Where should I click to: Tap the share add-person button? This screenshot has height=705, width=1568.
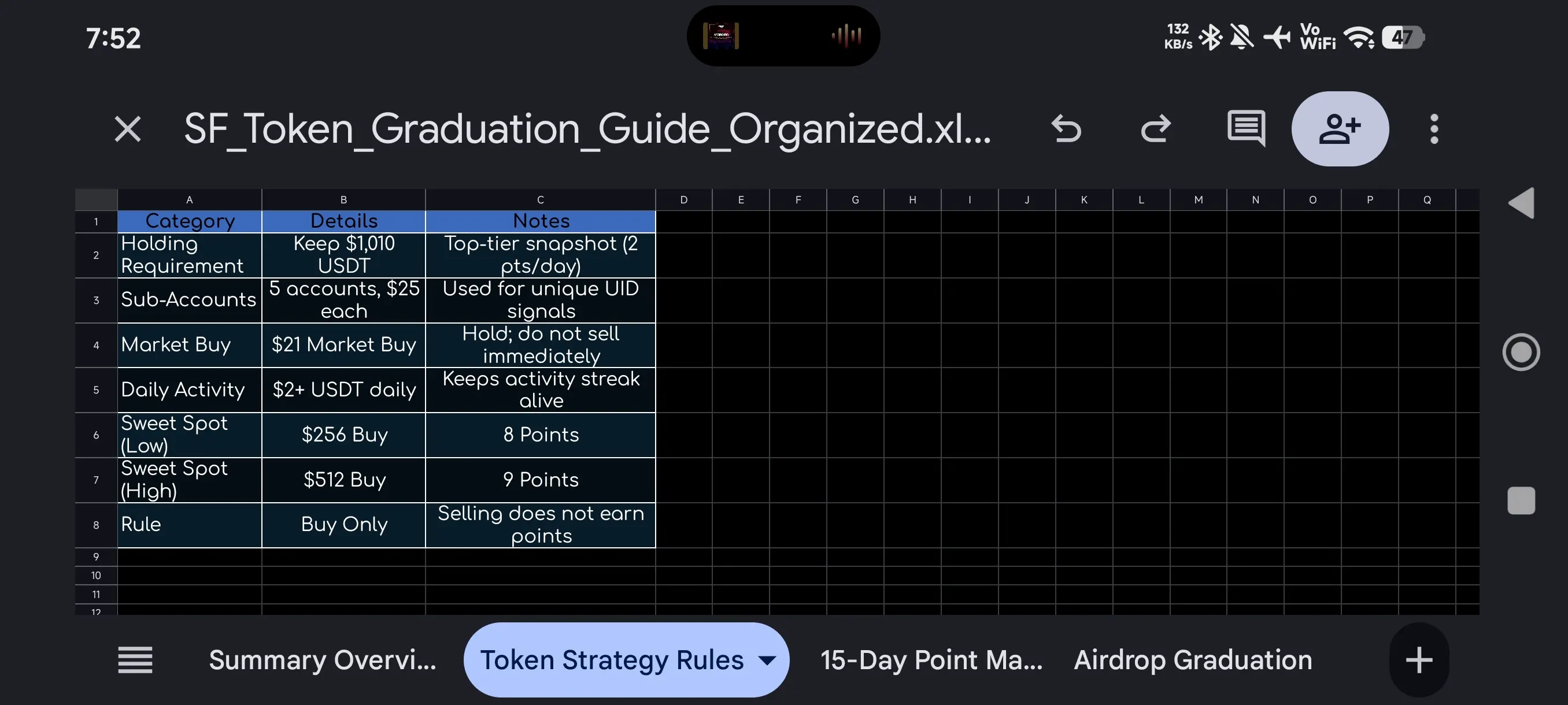click(x=1340, y=129)
